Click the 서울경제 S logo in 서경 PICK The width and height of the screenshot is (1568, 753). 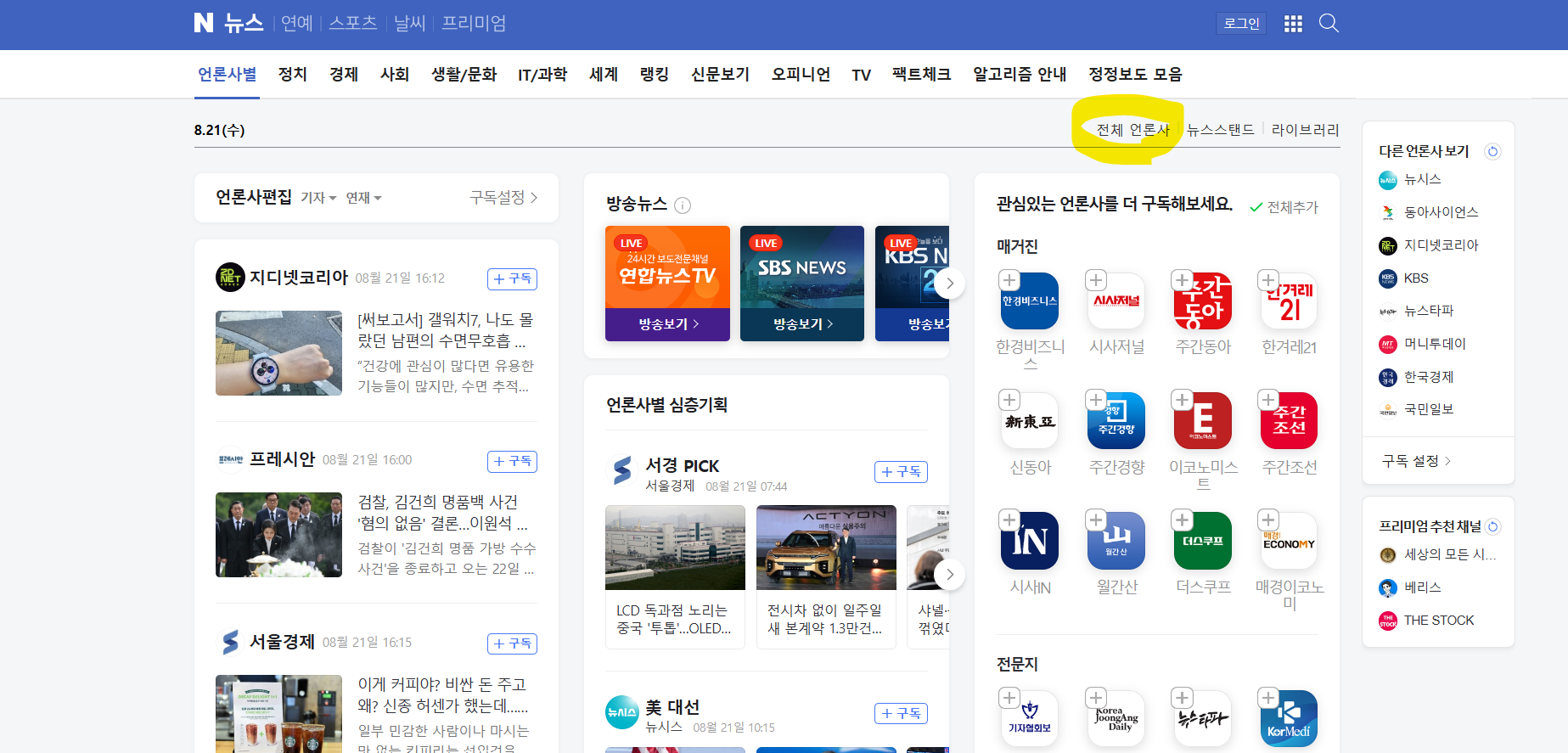622,470
